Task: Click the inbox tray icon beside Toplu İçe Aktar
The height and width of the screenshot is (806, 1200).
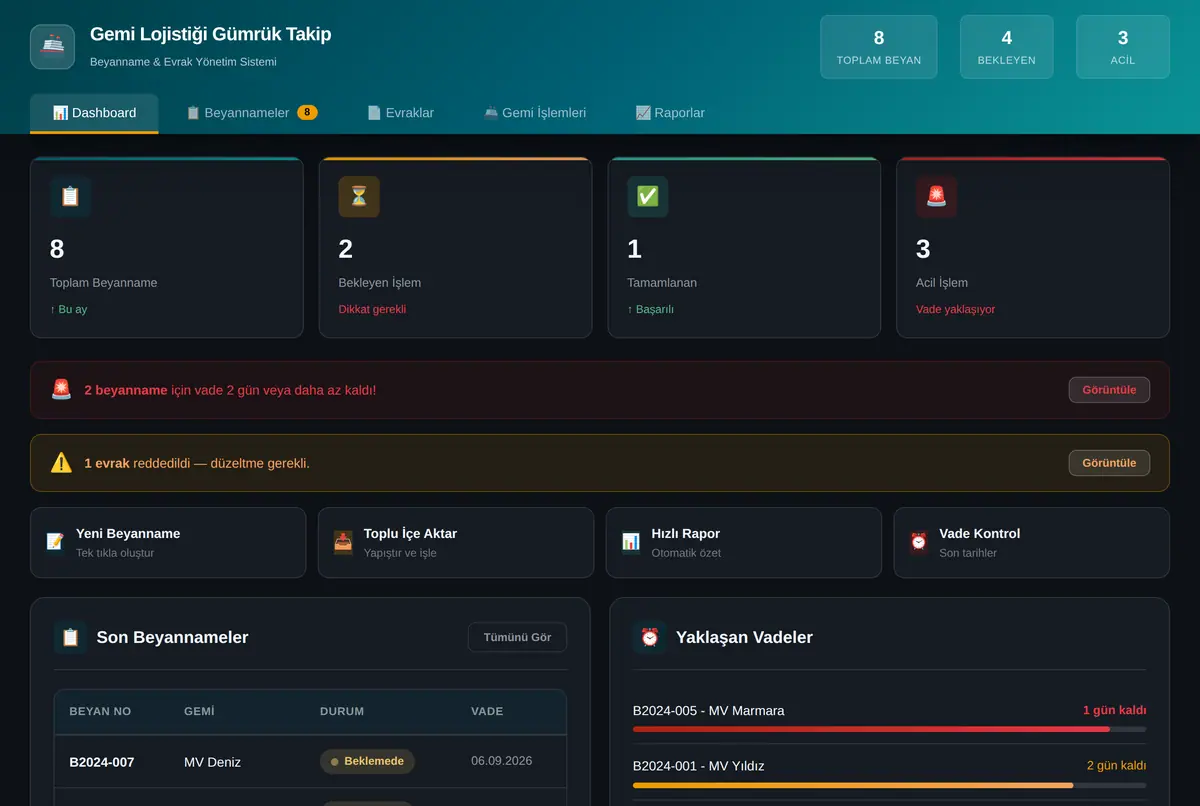Action: click(x=343, y=542)
